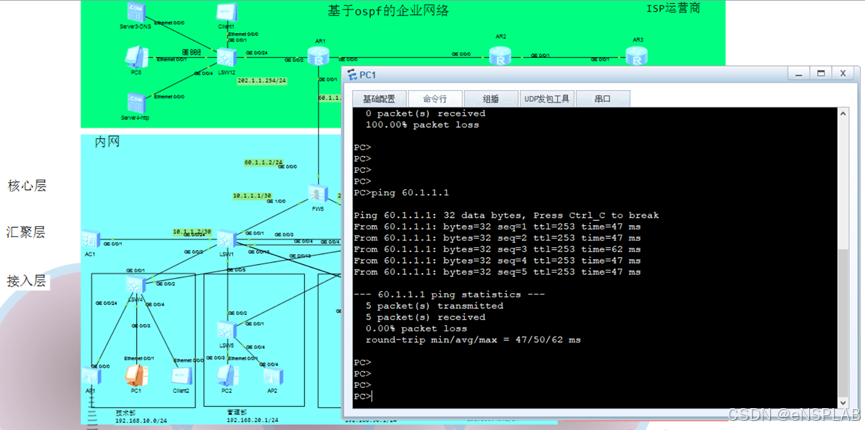This screenshot has height=430, width=865.
Task: Select the FW5 firewall icon
Action: tap(318, 194)
